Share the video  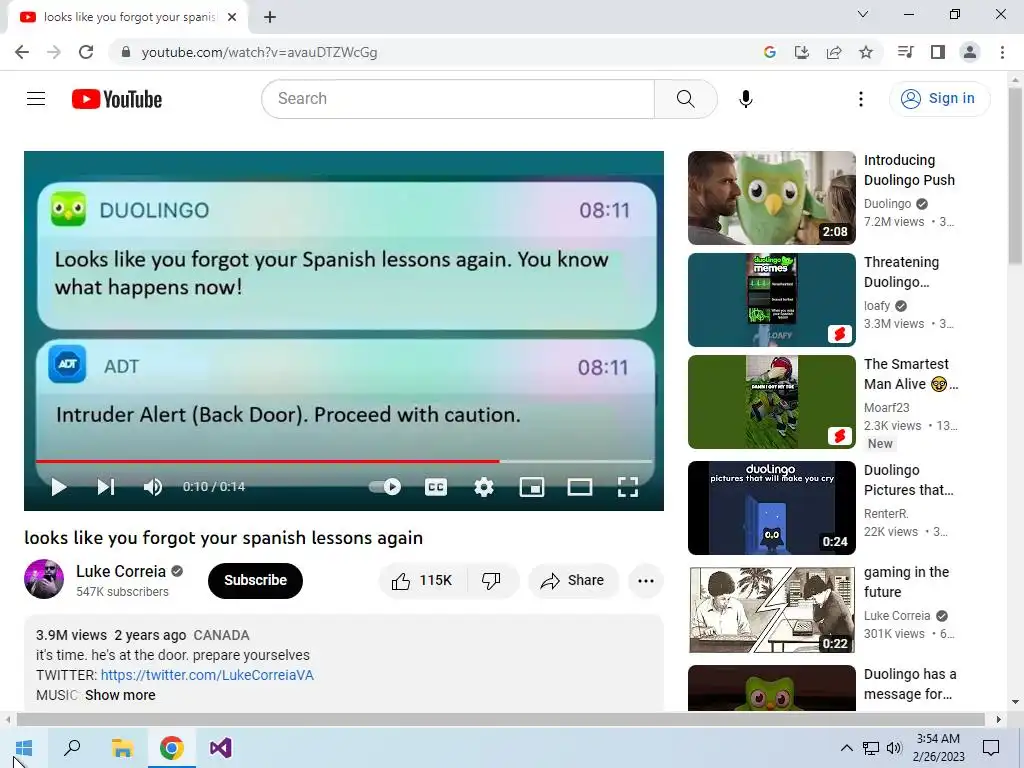pos(573,581)
